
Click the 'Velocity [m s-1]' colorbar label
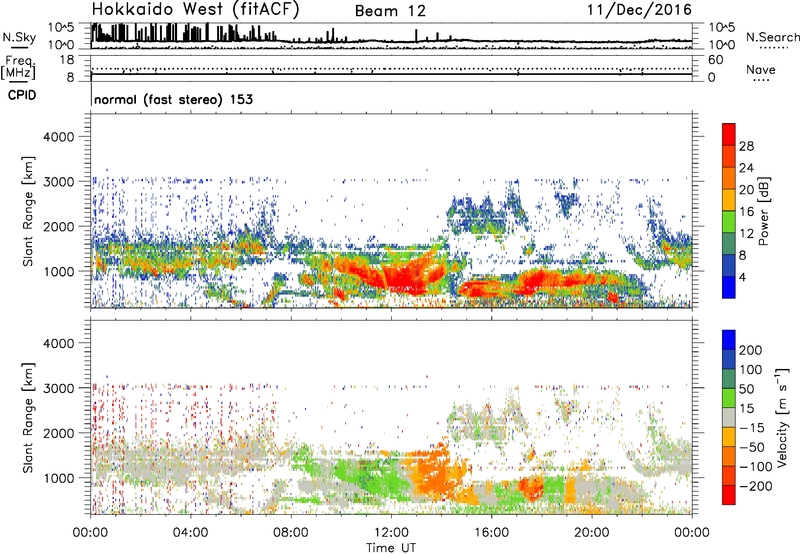point(781,417)
